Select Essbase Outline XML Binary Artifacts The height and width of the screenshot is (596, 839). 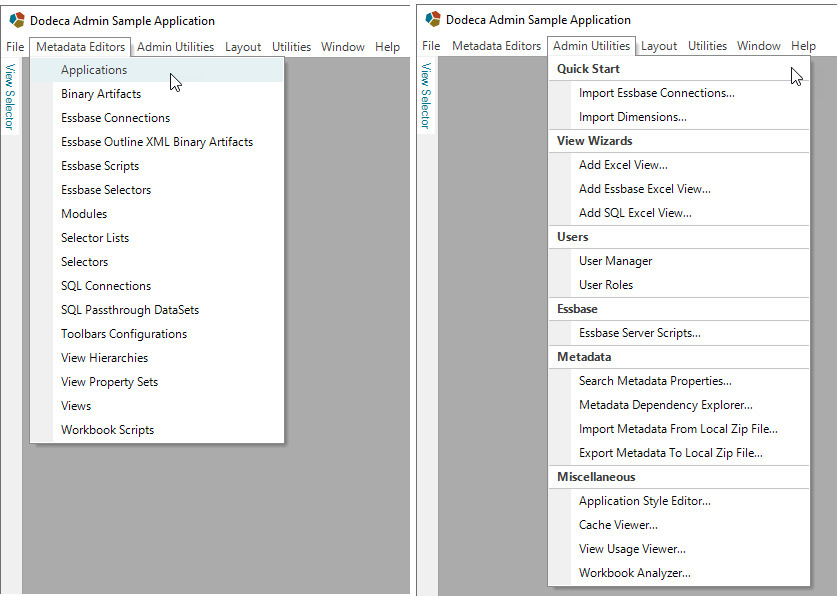point(157,142)
